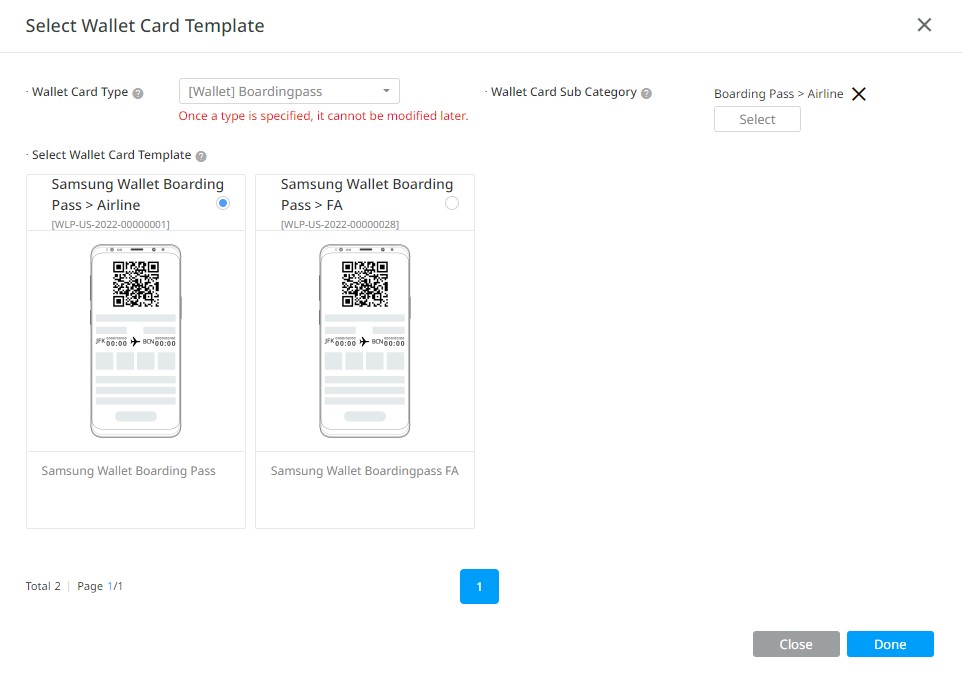The width and height of the screenshot is (963, 675).
Task: Dismiss the dialog using the Close button
Action: [x=796, y=644]
